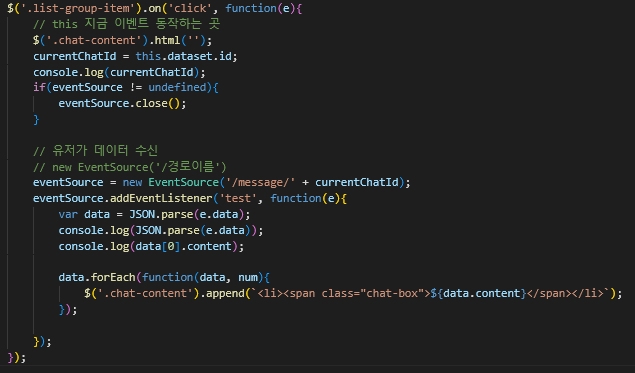Place cursor on the Korean 'this' comment line

(126, 24)
